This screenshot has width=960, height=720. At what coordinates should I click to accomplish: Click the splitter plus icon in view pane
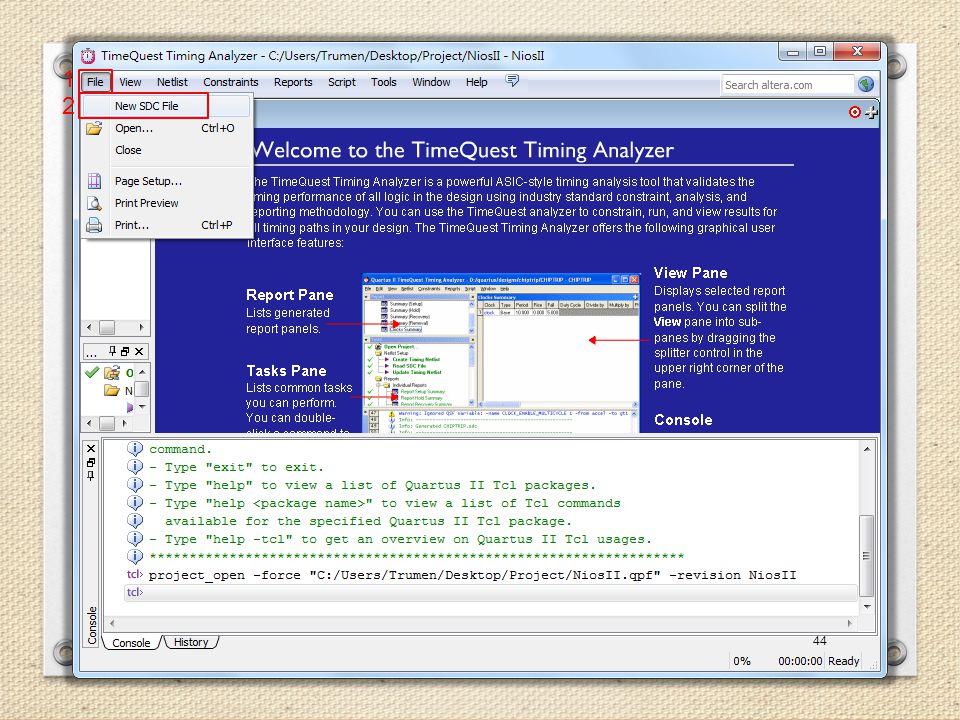871,112
